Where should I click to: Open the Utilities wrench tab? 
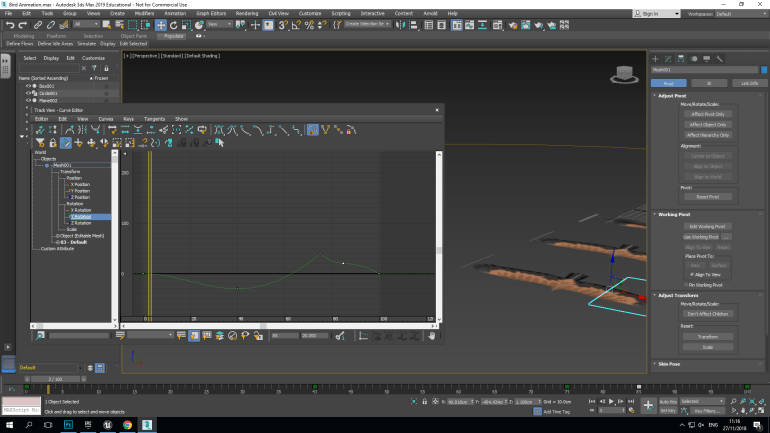coord(719,59)
